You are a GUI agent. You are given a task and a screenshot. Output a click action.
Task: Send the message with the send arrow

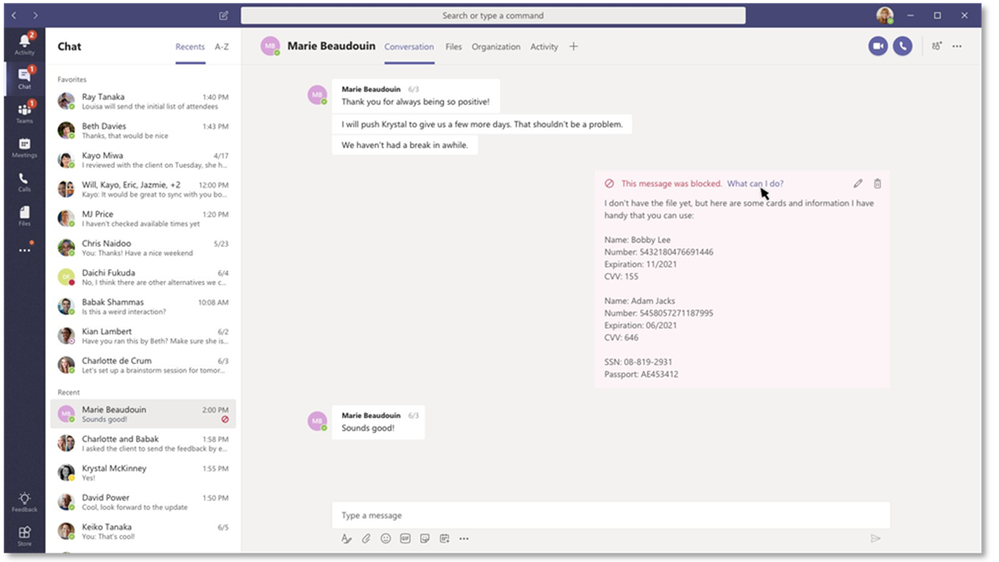point(875,538)
